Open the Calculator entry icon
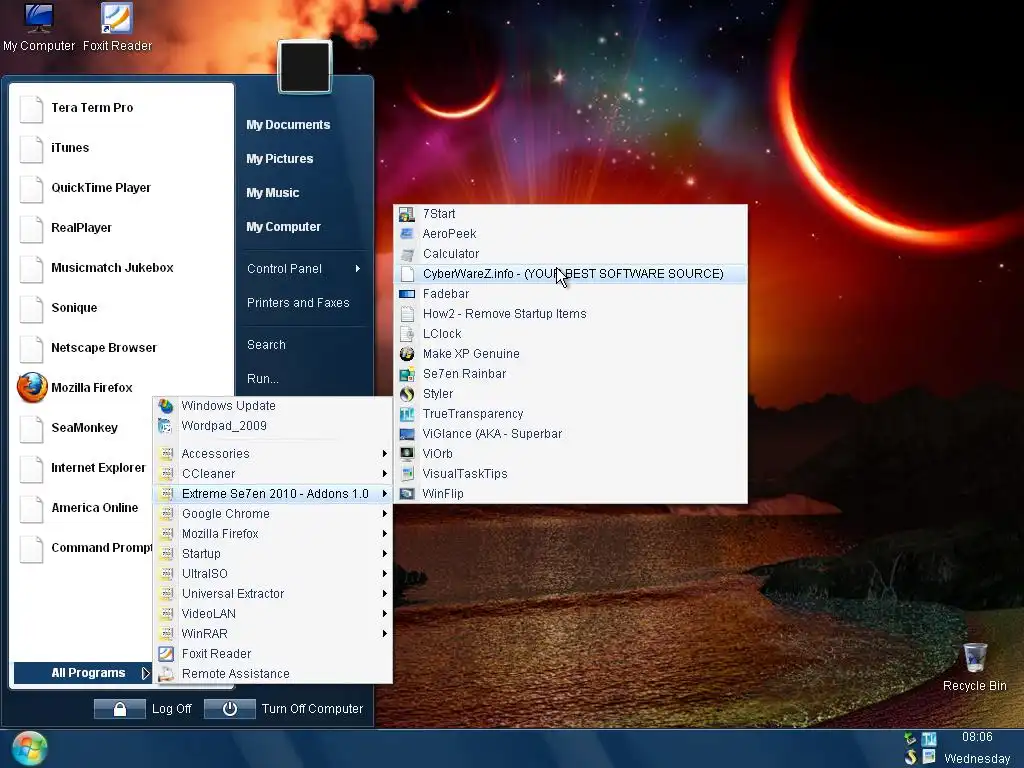 point(407,254)
